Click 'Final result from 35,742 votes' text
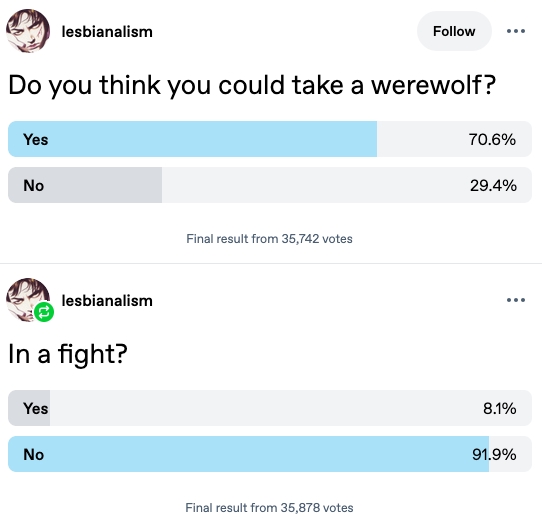This screenshot has width=542, height=520. click(269, 239)
